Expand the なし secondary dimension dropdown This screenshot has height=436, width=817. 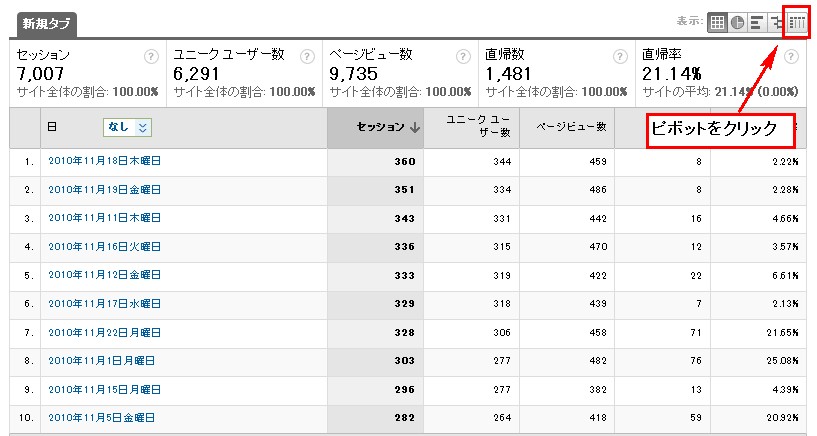click(128, 127)
